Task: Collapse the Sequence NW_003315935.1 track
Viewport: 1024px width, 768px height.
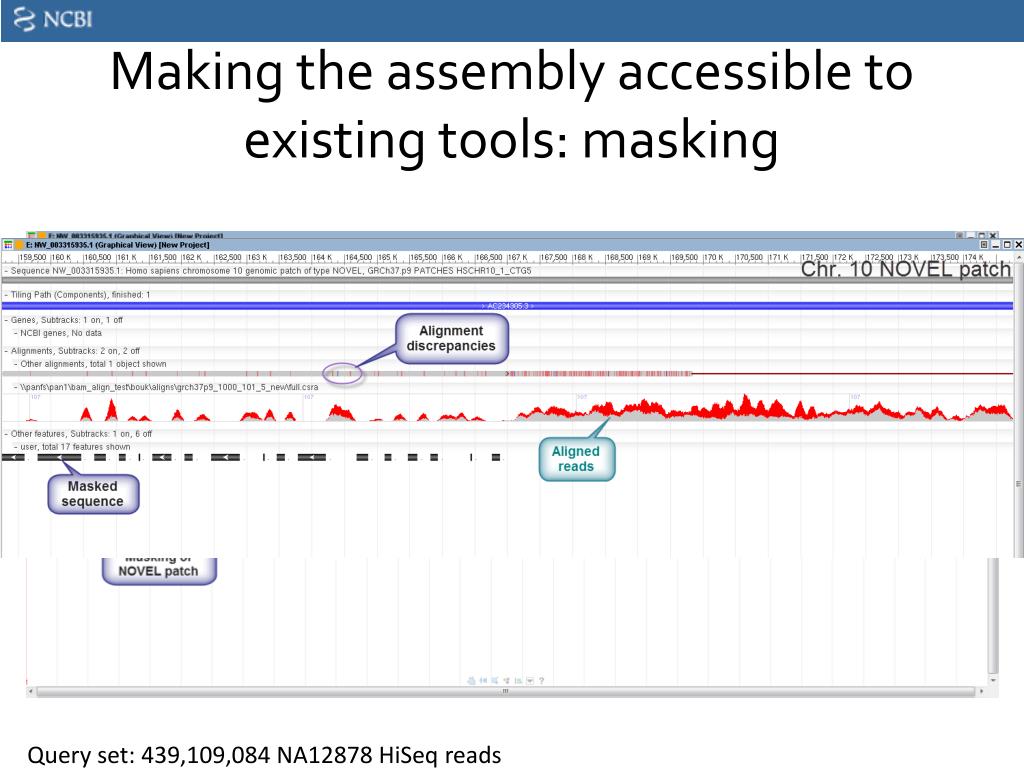Action: point(6,270)
